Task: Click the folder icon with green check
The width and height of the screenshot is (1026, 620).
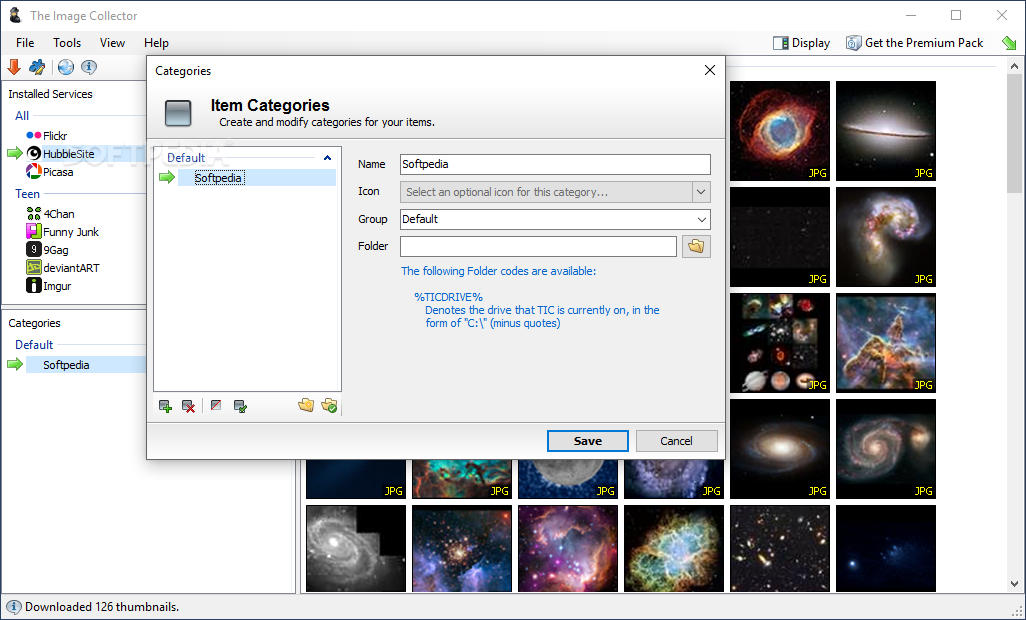Action: pyautogui.click(x=329, y=405)
